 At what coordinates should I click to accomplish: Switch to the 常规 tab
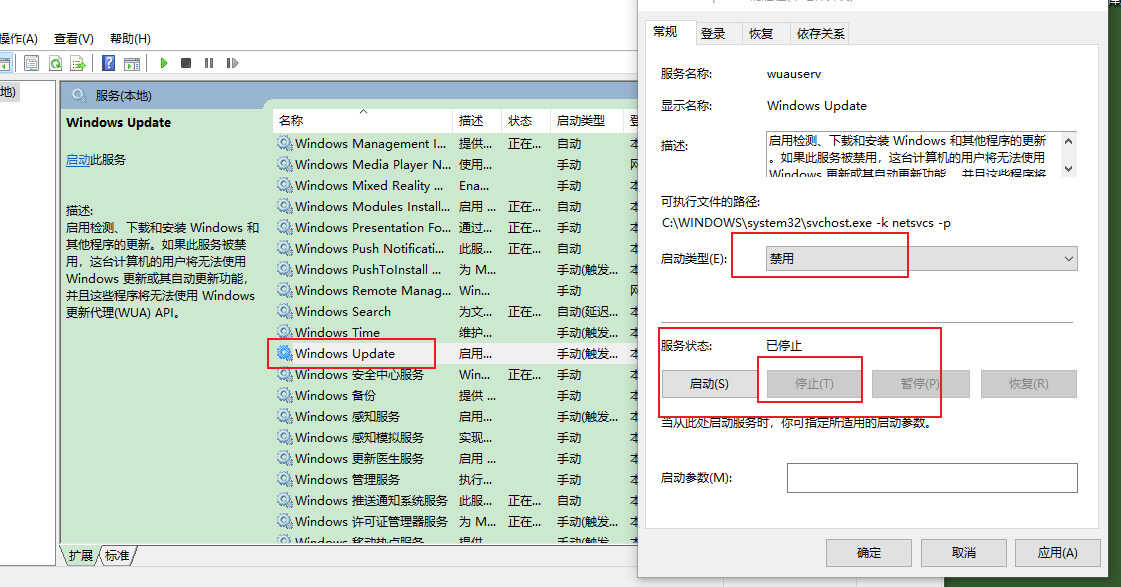point(665,31)
